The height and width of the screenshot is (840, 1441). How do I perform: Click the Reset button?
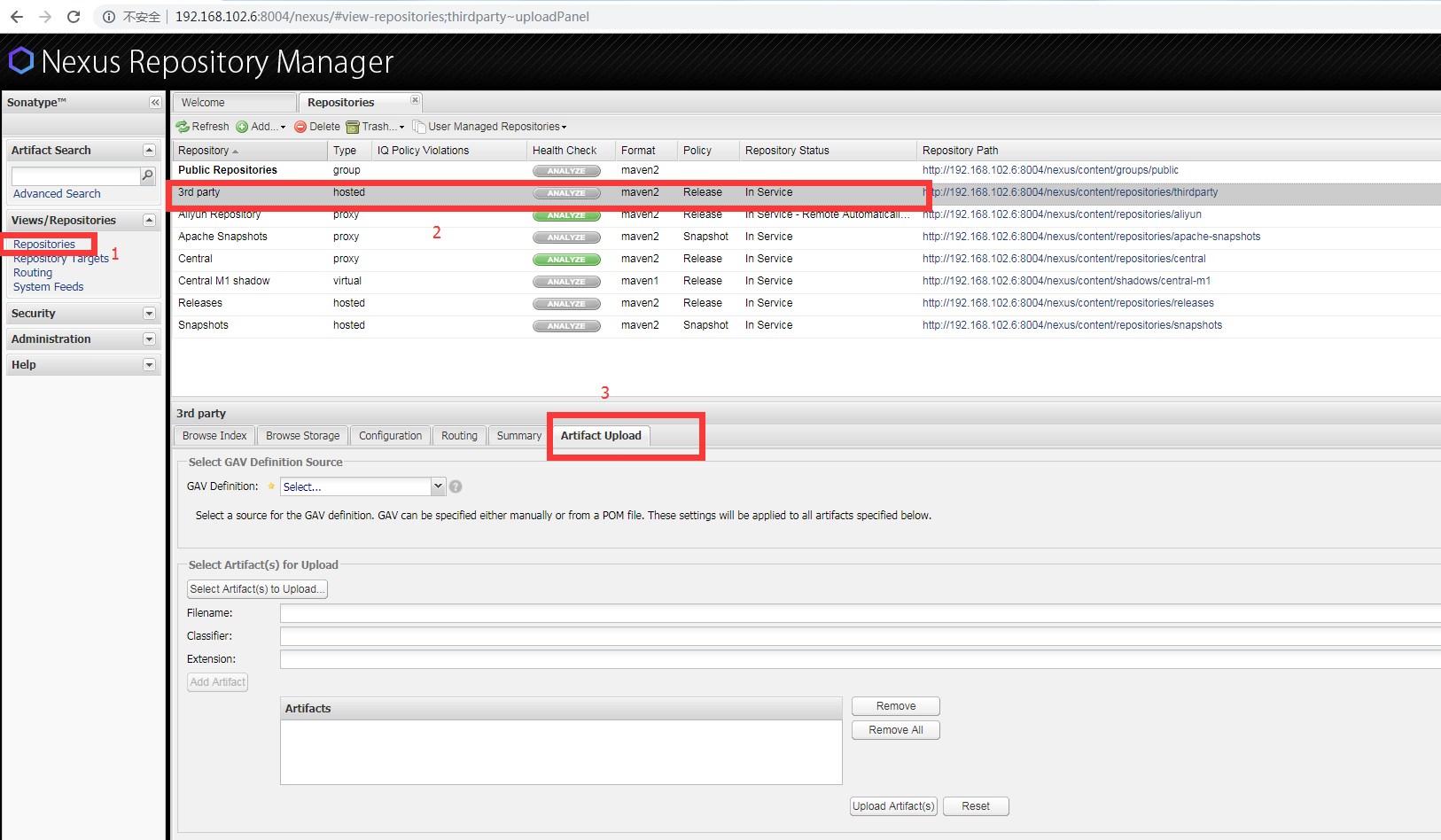pos(976,806)
